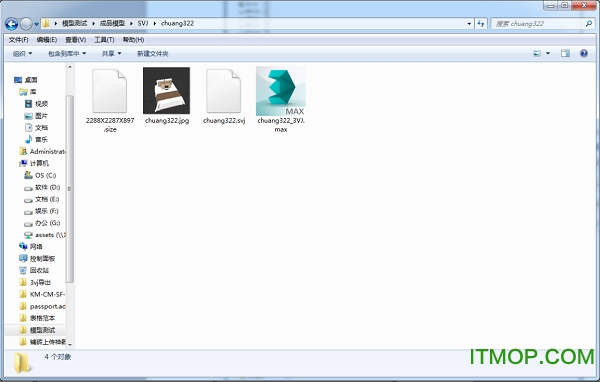Click the search chuang322 input field
600x382 pixels.
coord(539,24)
